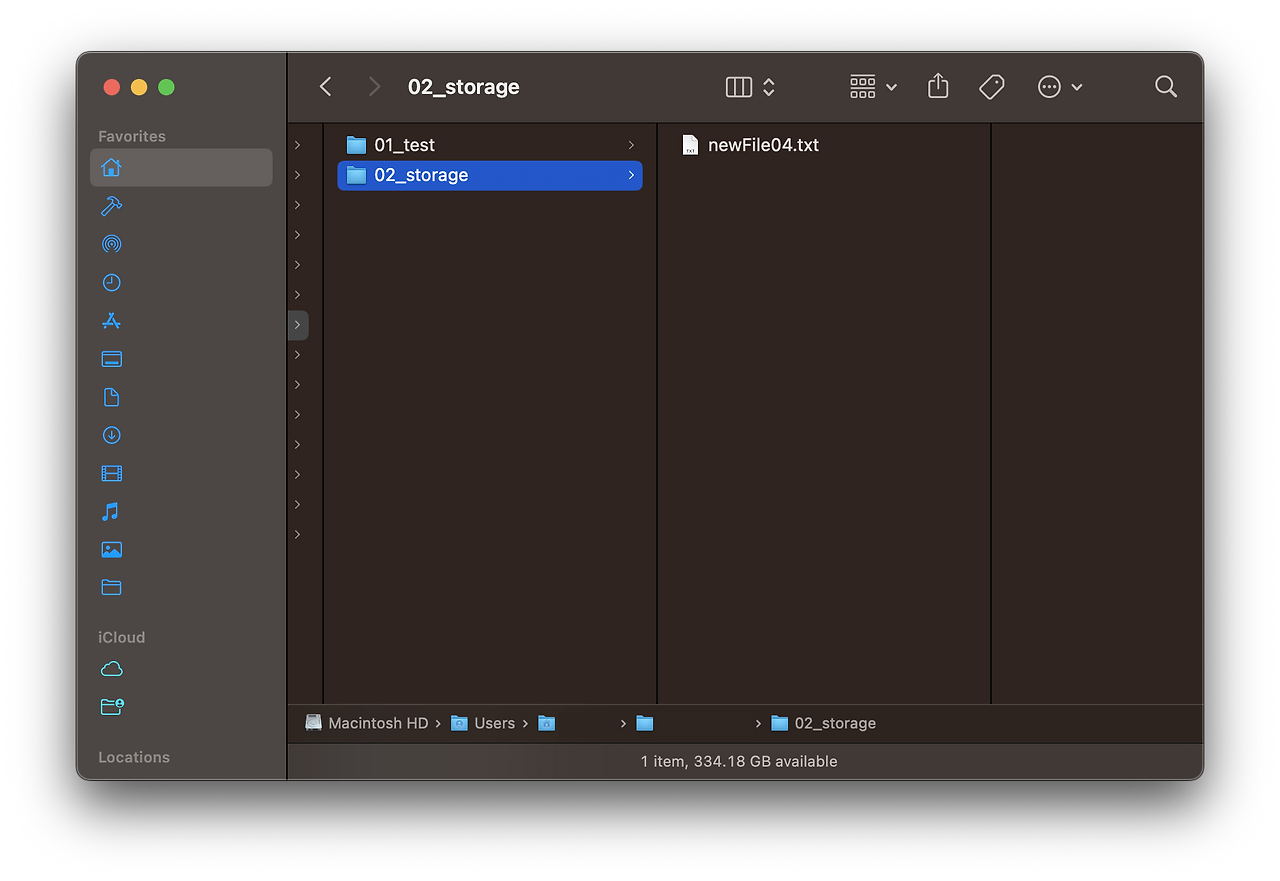
Task: Open the Pictures sidebar item
Action: pos(111,549)
